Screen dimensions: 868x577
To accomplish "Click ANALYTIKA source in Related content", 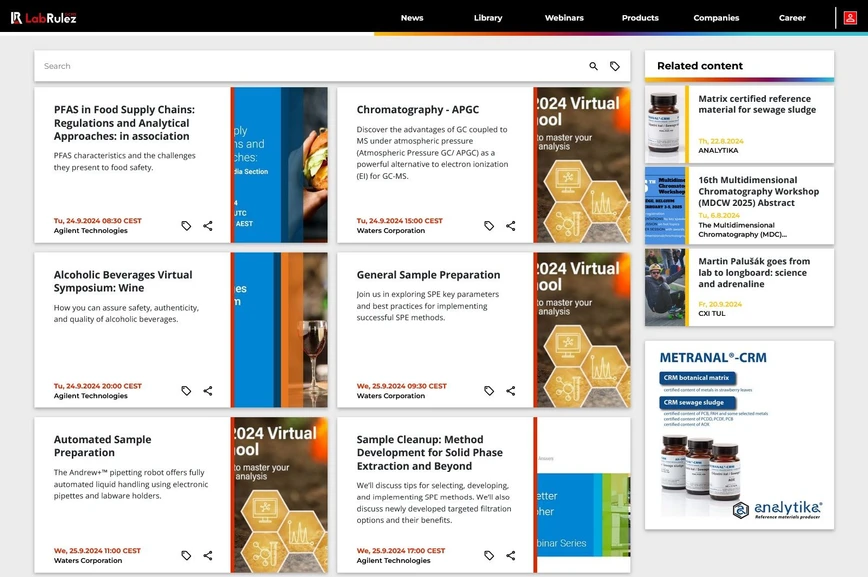I will click(718, 150).
